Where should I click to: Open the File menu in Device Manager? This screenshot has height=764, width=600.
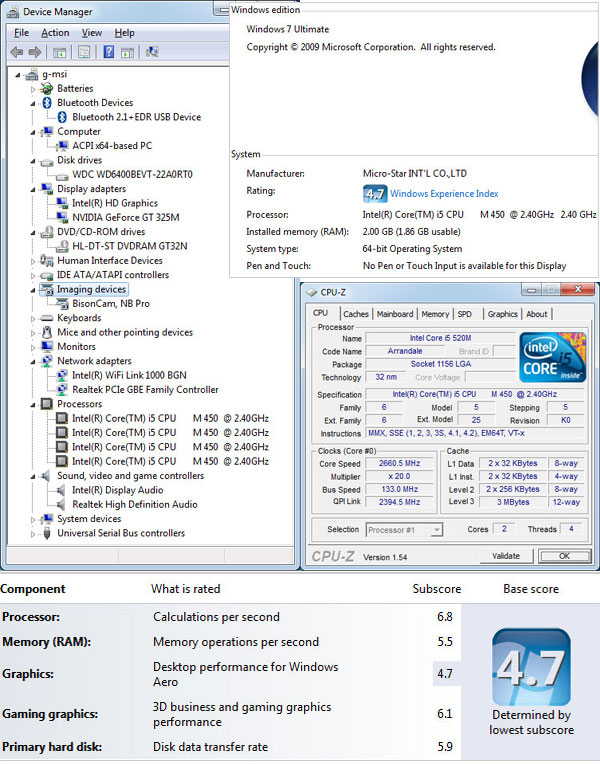(x=21, y=33)
